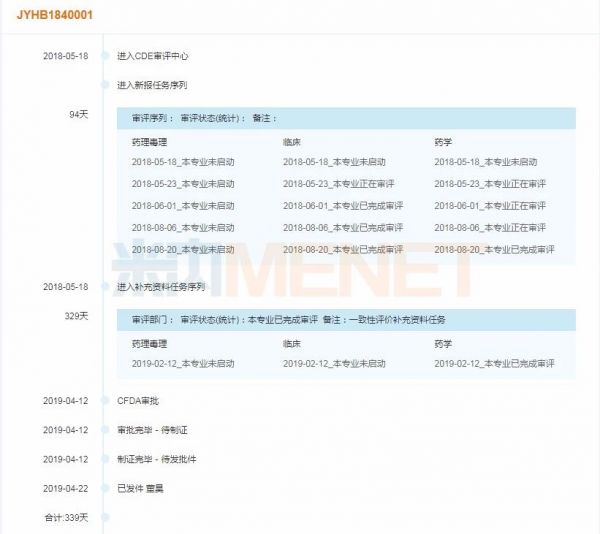Click 临床 entry 2018-05-23_本专业正在审评
The width and height of the screenshot is (600, 534).
[341, 184]
